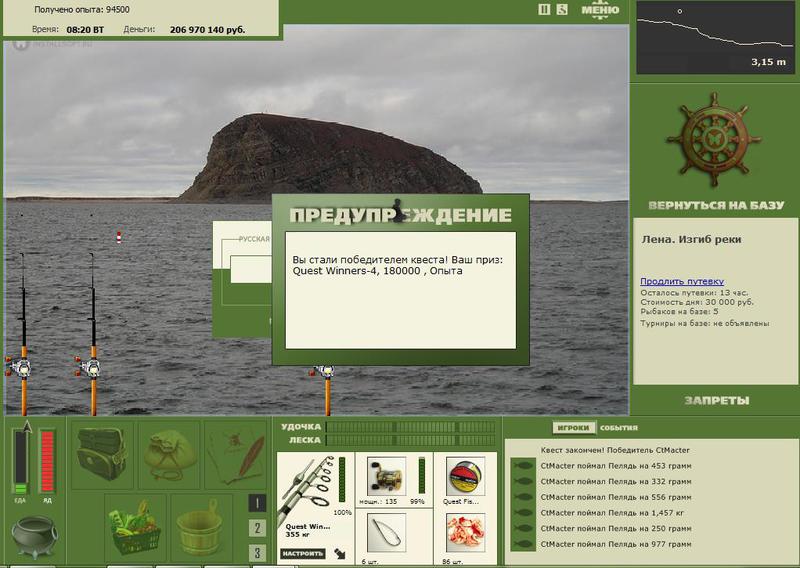Click the depth map showing 3,15 m

[715, 37]
